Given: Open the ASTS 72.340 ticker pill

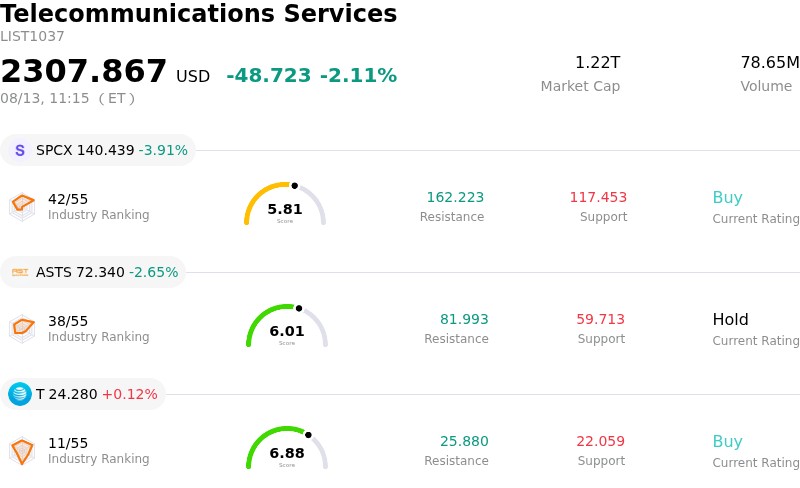Looking at the screenshot, I should [x=93, y=272].
